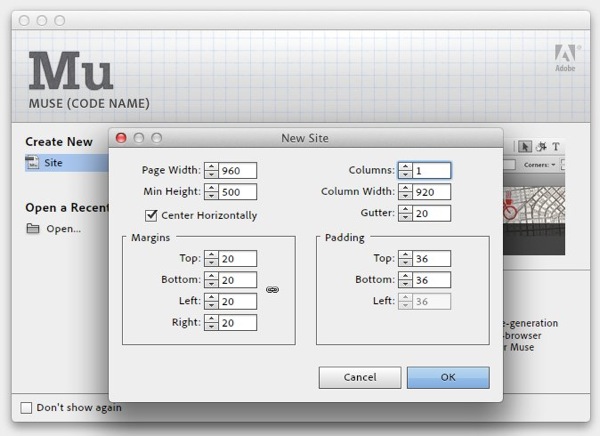
Task: Close the New Site dialog with red button
Action: 121,138
